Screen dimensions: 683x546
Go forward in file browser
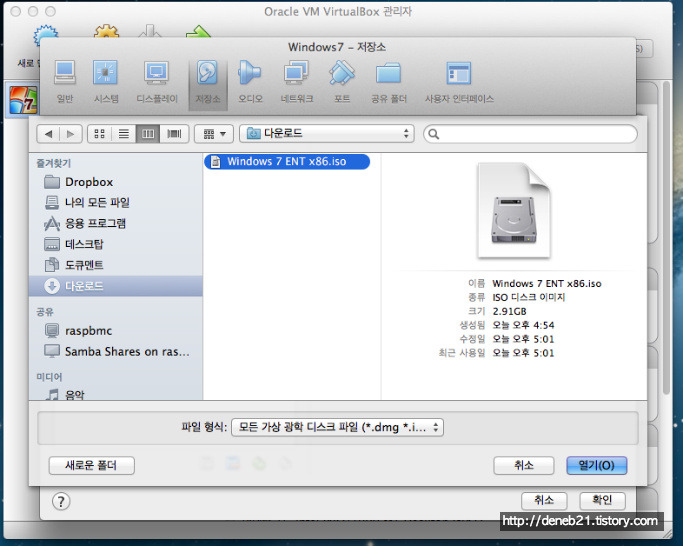pos(70,134)
